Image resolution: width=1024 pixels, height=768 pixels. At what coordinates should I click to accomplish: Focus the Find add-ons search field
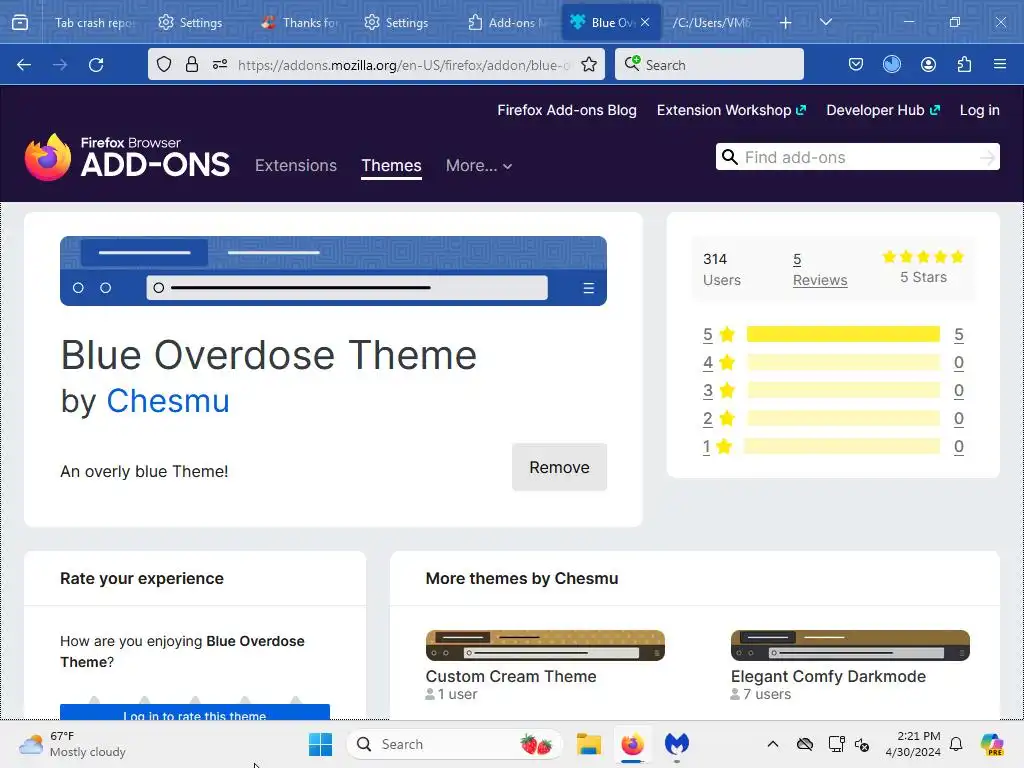(858, 157)
